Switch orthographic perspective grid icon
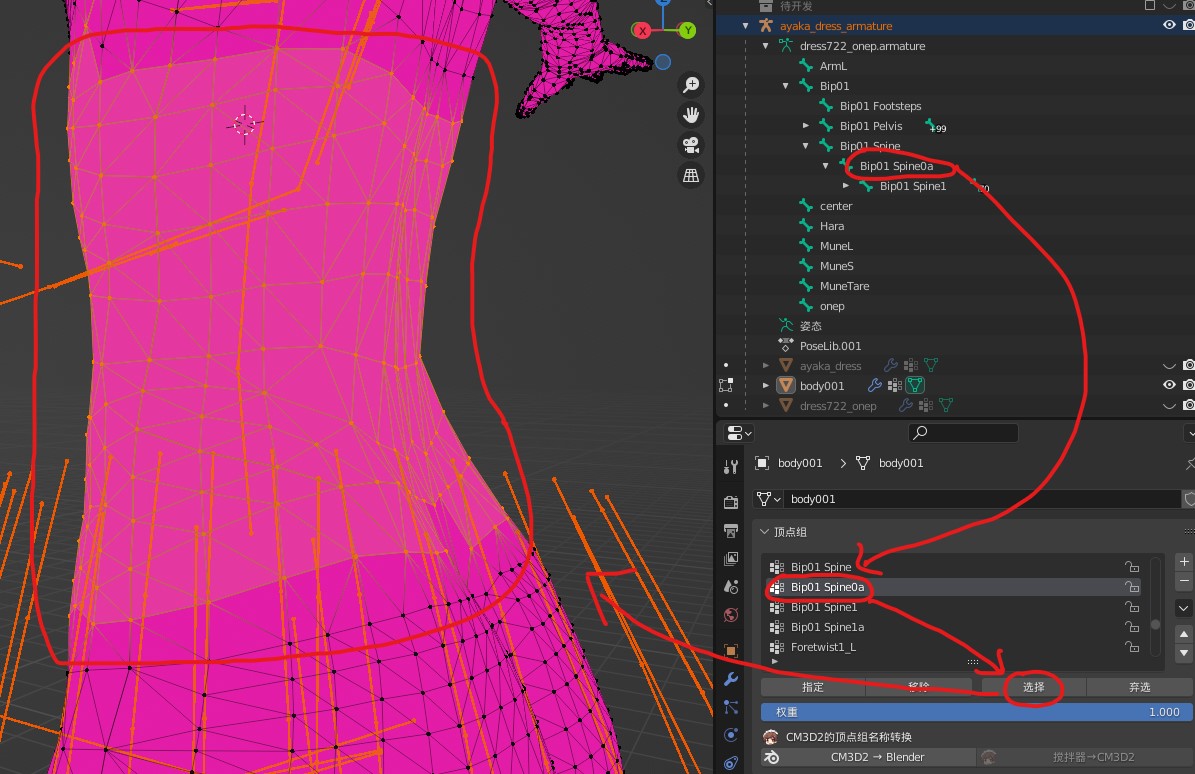The height and width of the screenshot is (774, 1195). (691, 175)
